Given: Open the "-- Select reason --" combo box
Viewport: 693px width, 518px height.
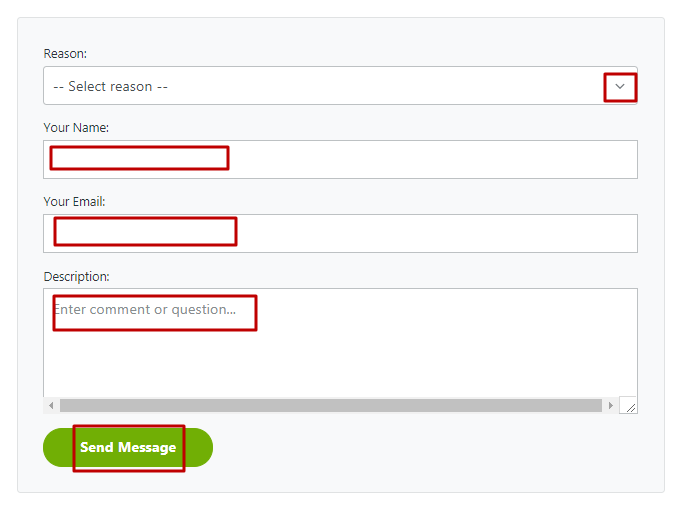Looking at the screenshot, I should tap(320, 86).
